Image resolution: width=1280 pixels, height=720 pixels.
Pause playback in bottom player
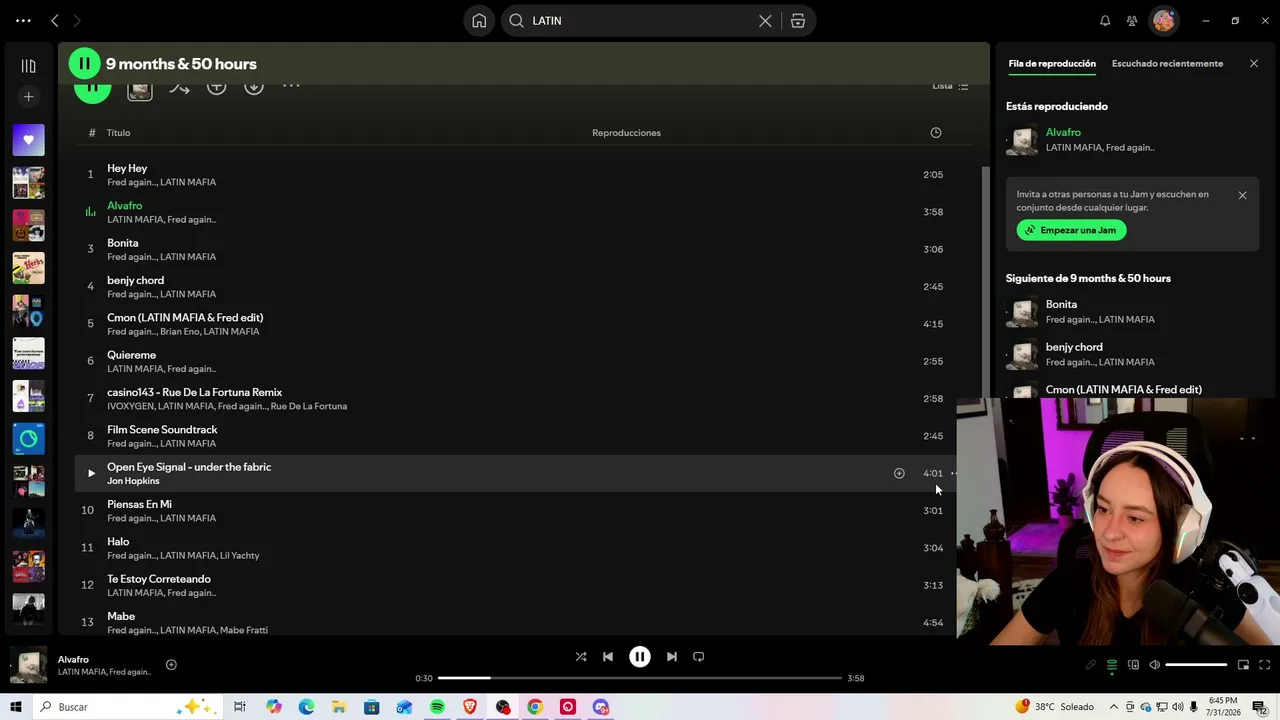(640, 657)
